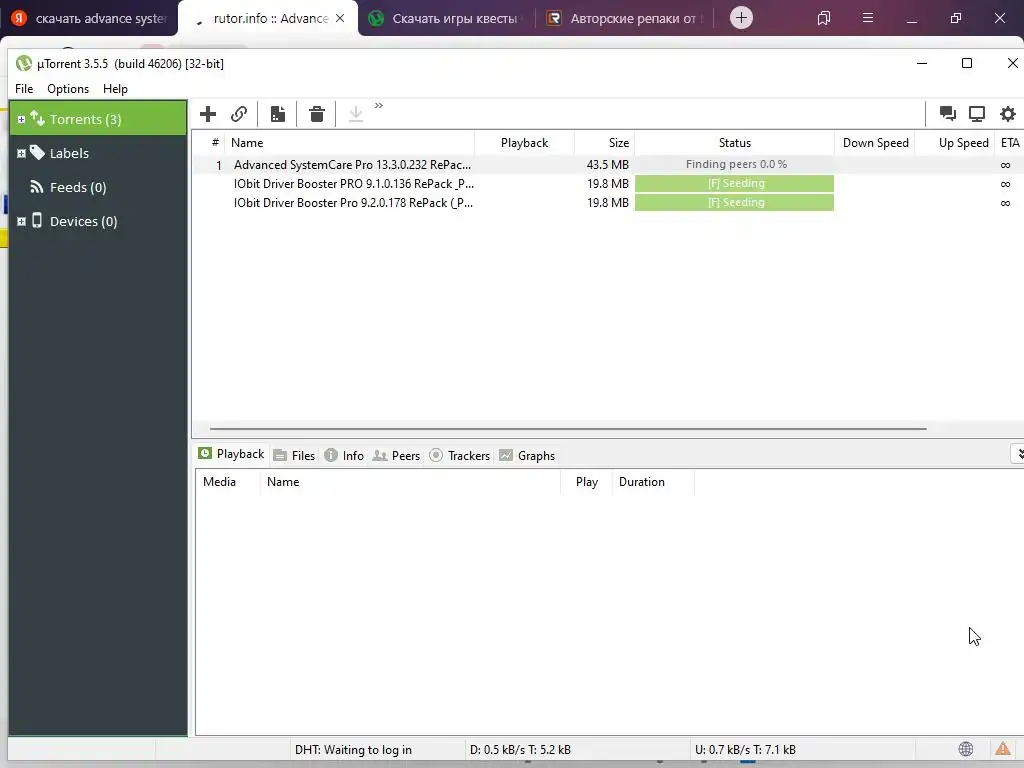Switch to Авторские репаки browser tab
Image resolution: width=1024 pixels, height=768 pixels.
click(x=625, y=18)
